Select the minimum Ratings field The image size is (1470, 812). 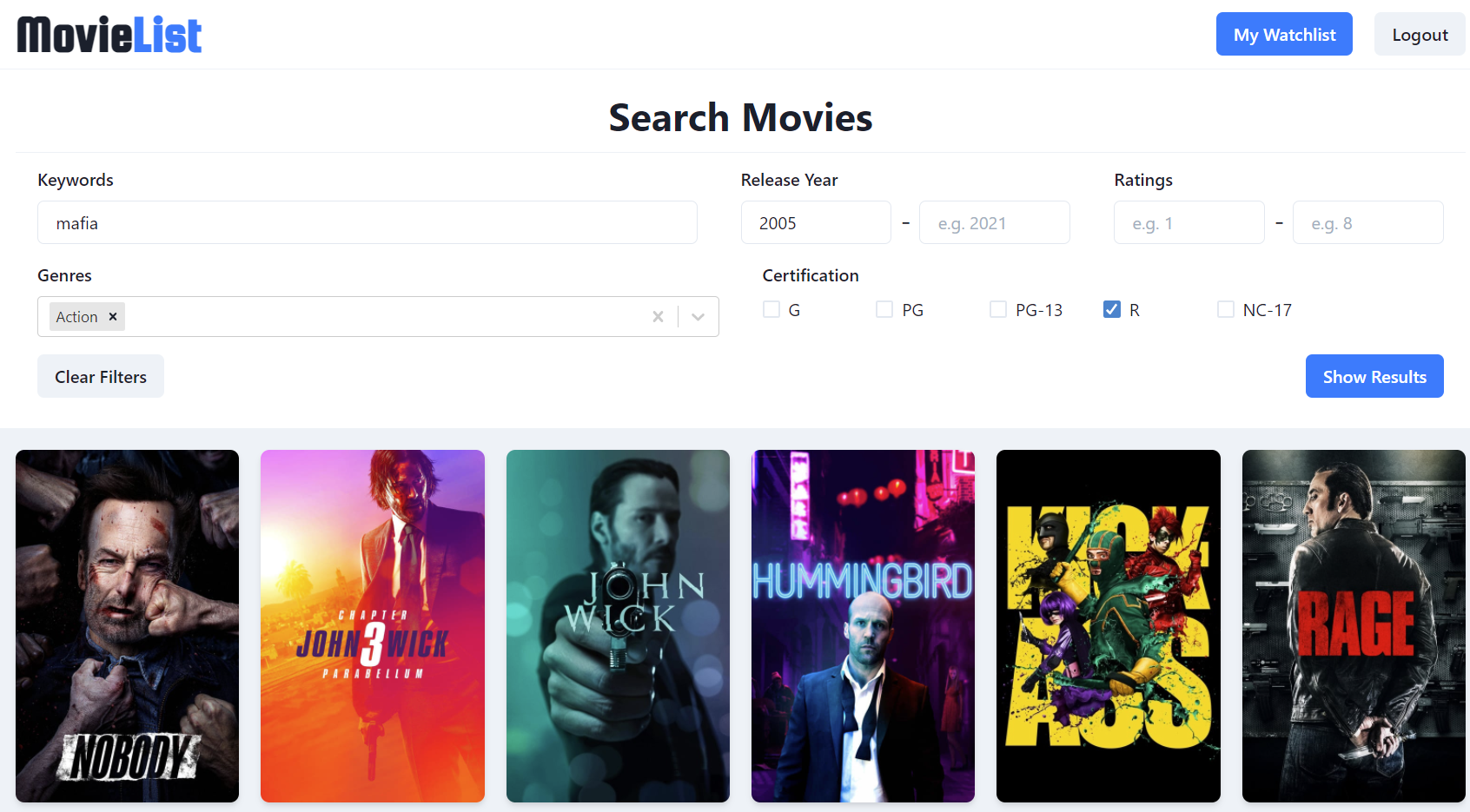click(1189, 222)
